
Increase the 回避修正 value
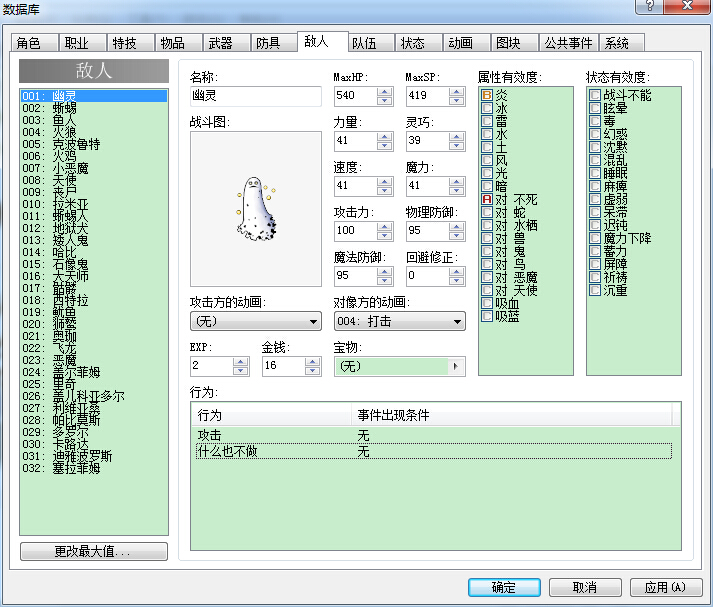(457, 271)
